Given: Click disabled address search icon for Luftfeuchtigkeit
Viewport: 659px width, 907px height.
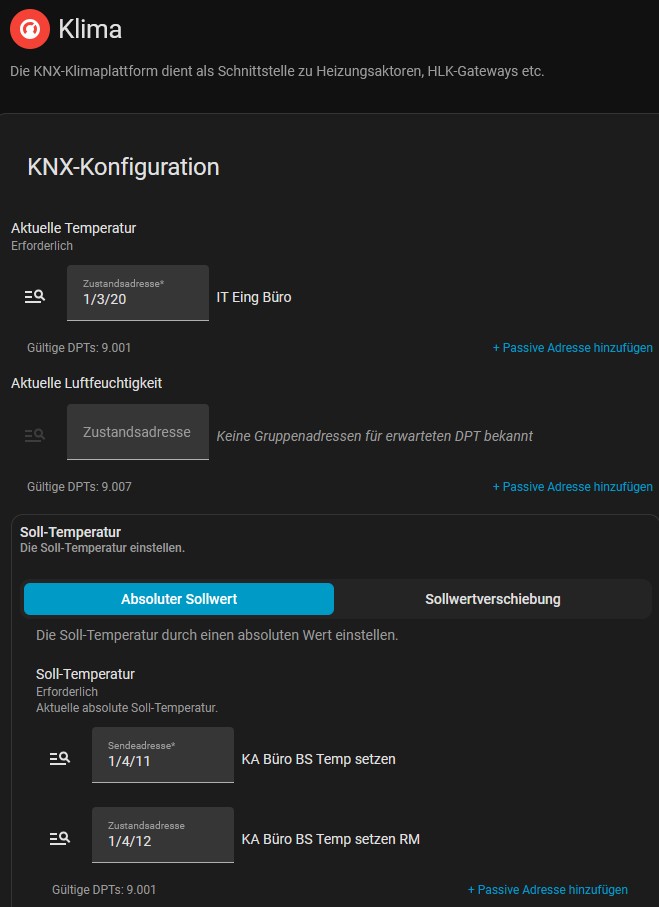Looking at the screenshot, I should (35, 435).
